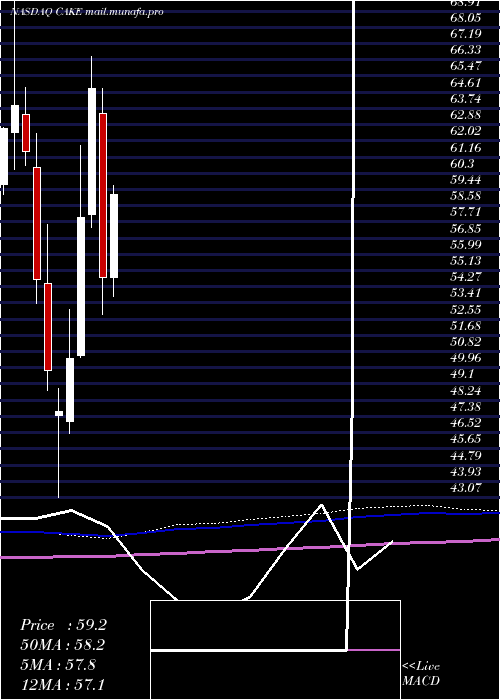Click the '50MA : 58.2' readout
This screenshot has width=500, height=700.
[x=63, y=645]
